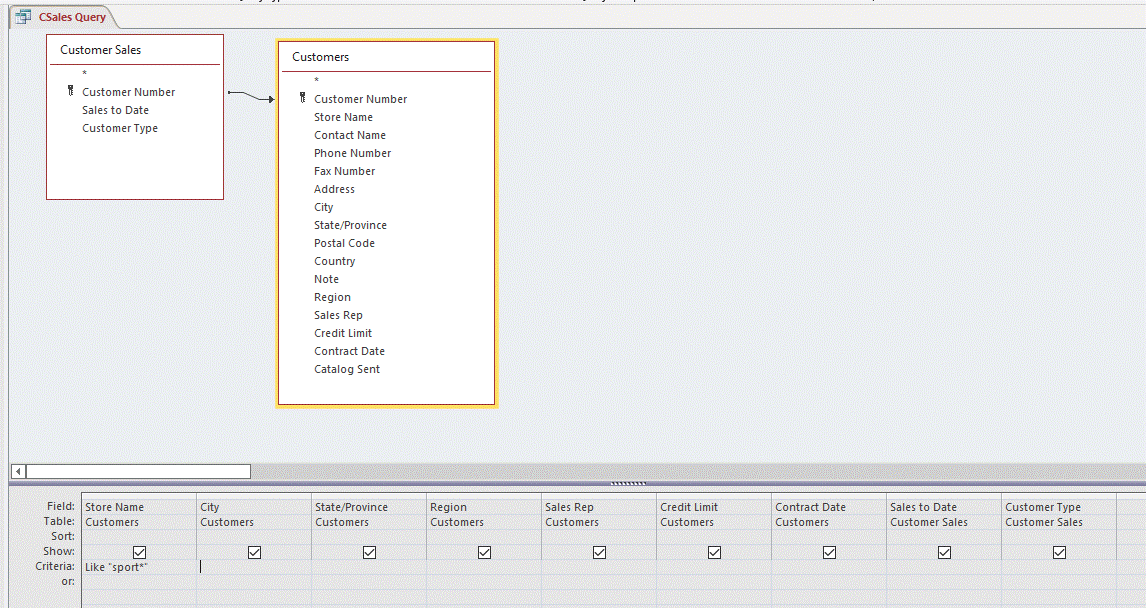Toggle Show for the Sales Rep column
The image size is (1146, 608).
(599, 551)
